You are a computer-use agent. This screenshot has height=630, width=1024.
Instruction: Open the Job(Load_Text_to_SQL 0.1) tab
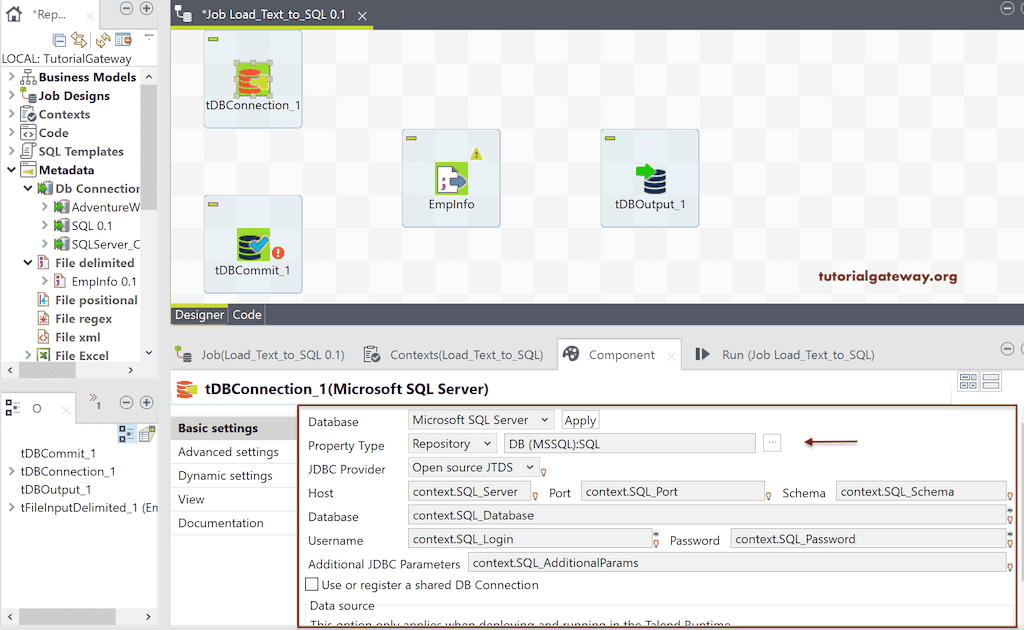click(261, 354)
